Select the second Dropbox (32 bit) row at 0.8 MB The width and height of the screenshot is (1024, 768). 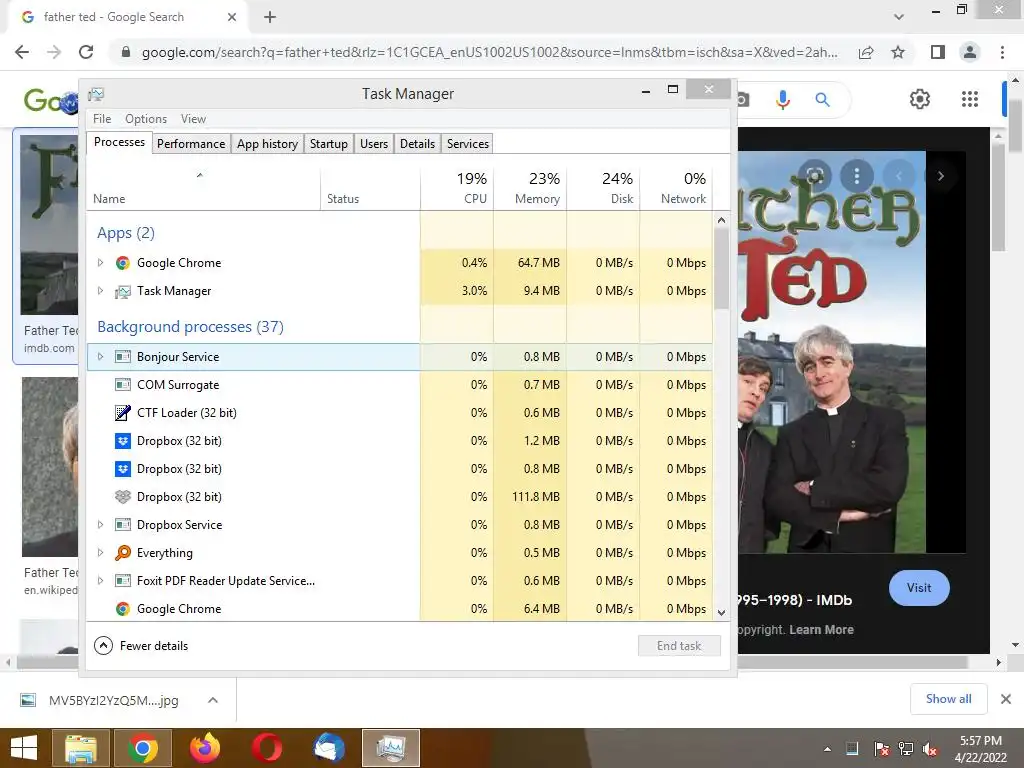tap(400, 469)
